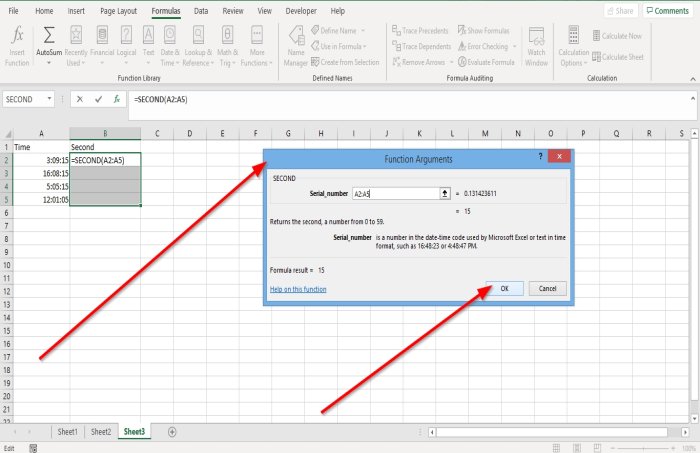Click Trace Dependents
700x453 pixels.
point(421,46)
